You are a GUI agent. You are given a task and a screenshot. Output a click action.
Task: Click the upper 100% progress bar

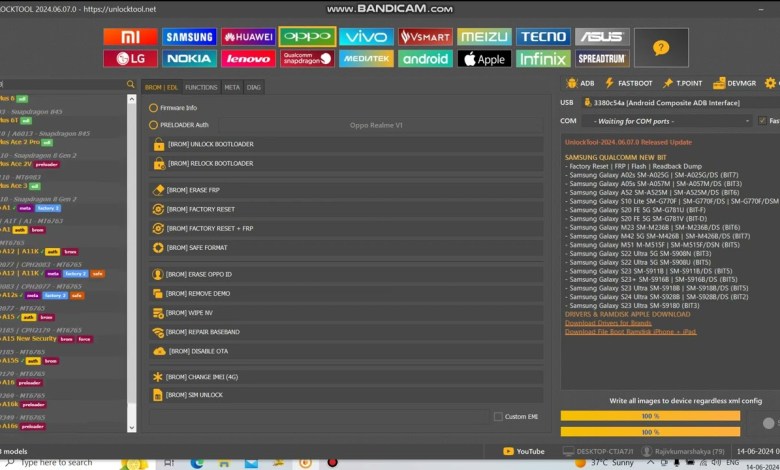[650, 416]
